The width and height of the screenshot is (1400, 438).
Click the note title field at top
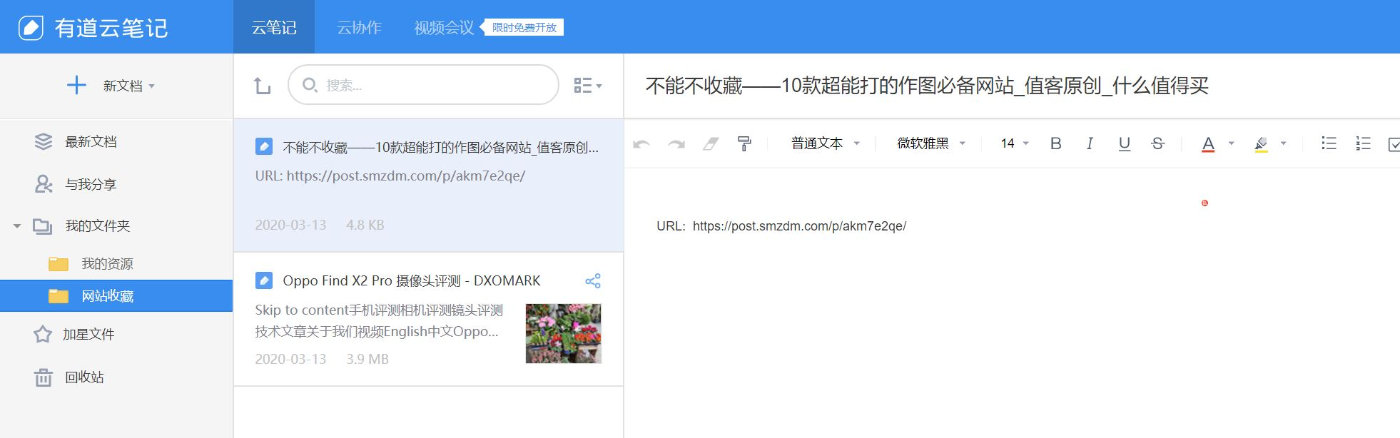click(x=927, y=85)
